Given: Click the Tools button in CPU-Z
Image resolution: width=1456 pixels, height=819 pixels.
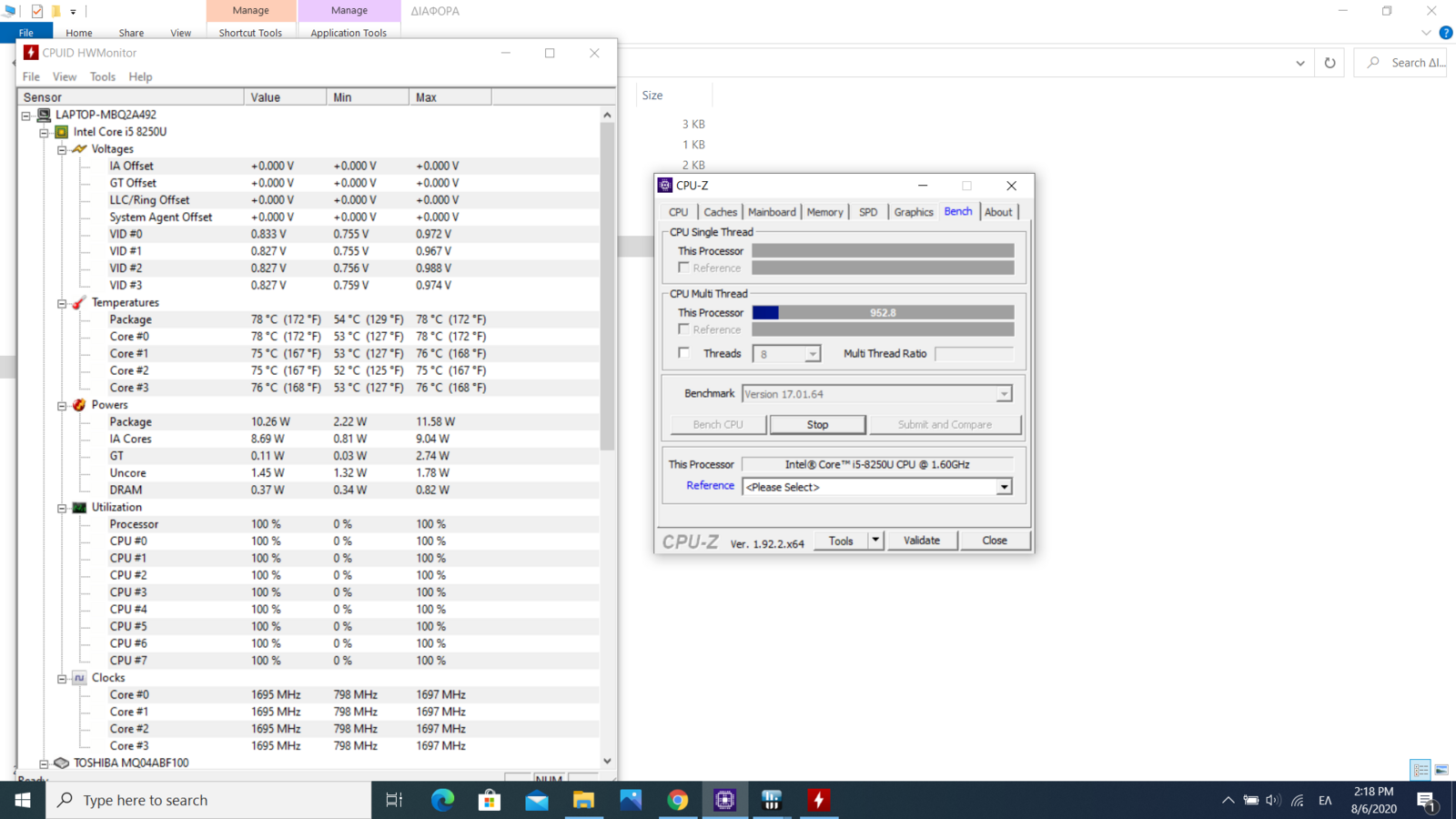Looking at the screenshot, I should point(841,541).
